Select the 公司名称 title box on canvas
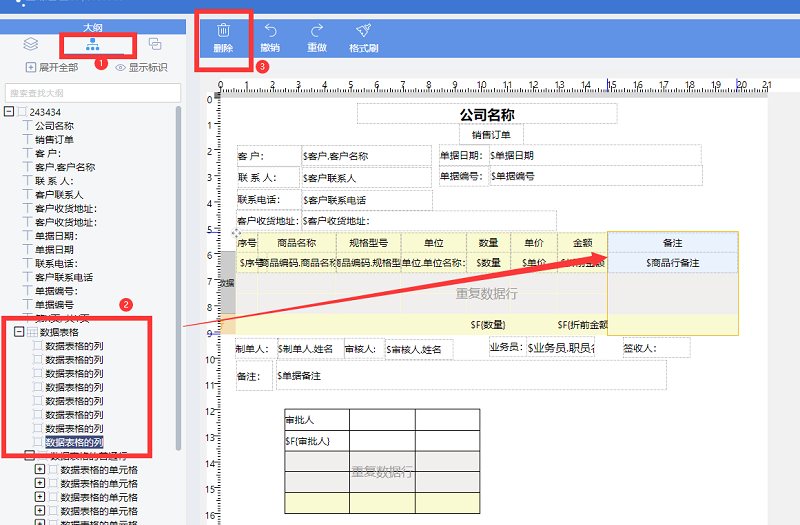Viewport: 800px width, 525px height. click(487, 115)
